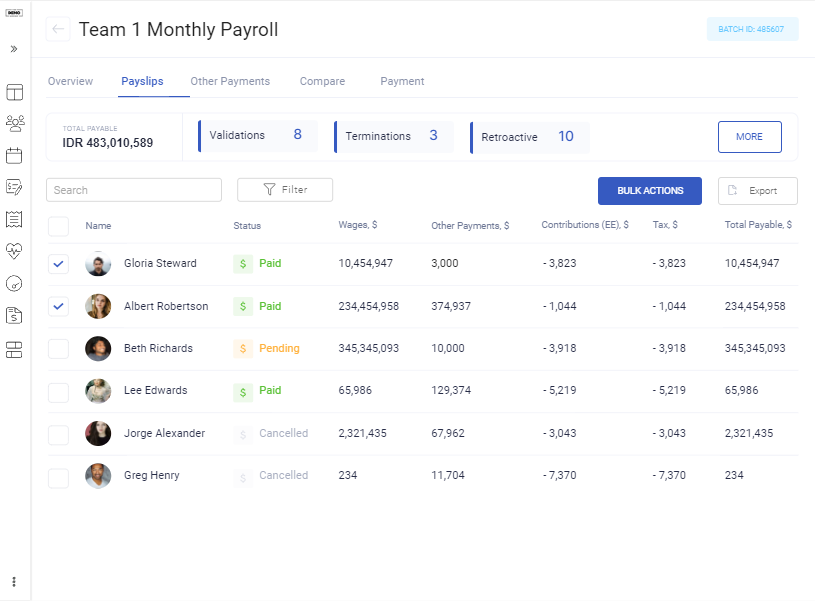Click Albert Robertson's profile avatar
This screenshot has height=601, width=815.
97,306
